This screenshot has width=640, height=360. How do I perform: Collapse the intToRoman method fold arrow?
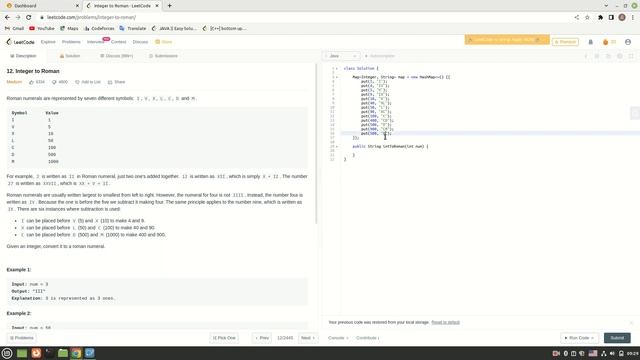pos(337,147)
